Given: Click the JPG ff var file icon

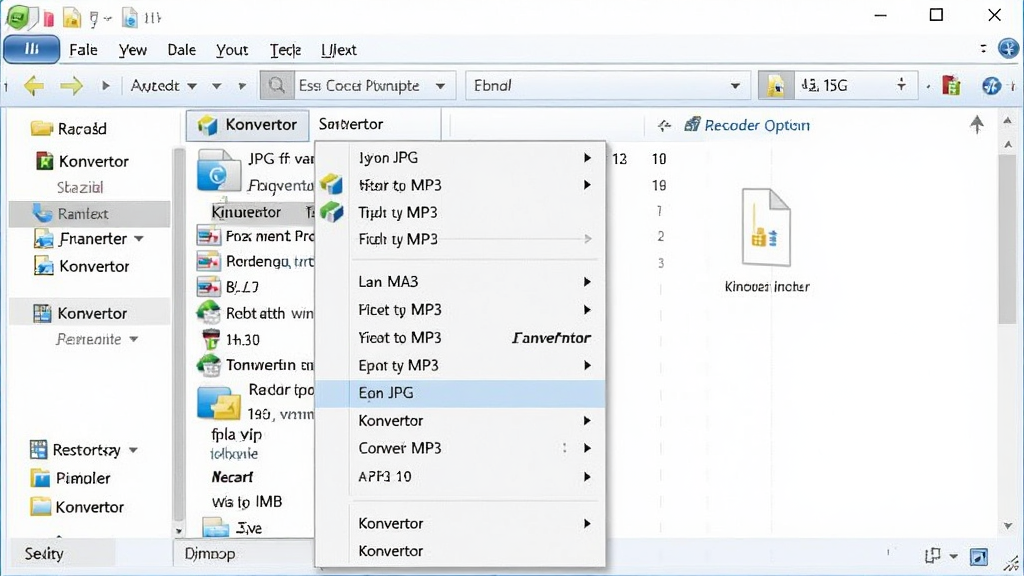Looking at the screenshot, I should tap(219, 170).
